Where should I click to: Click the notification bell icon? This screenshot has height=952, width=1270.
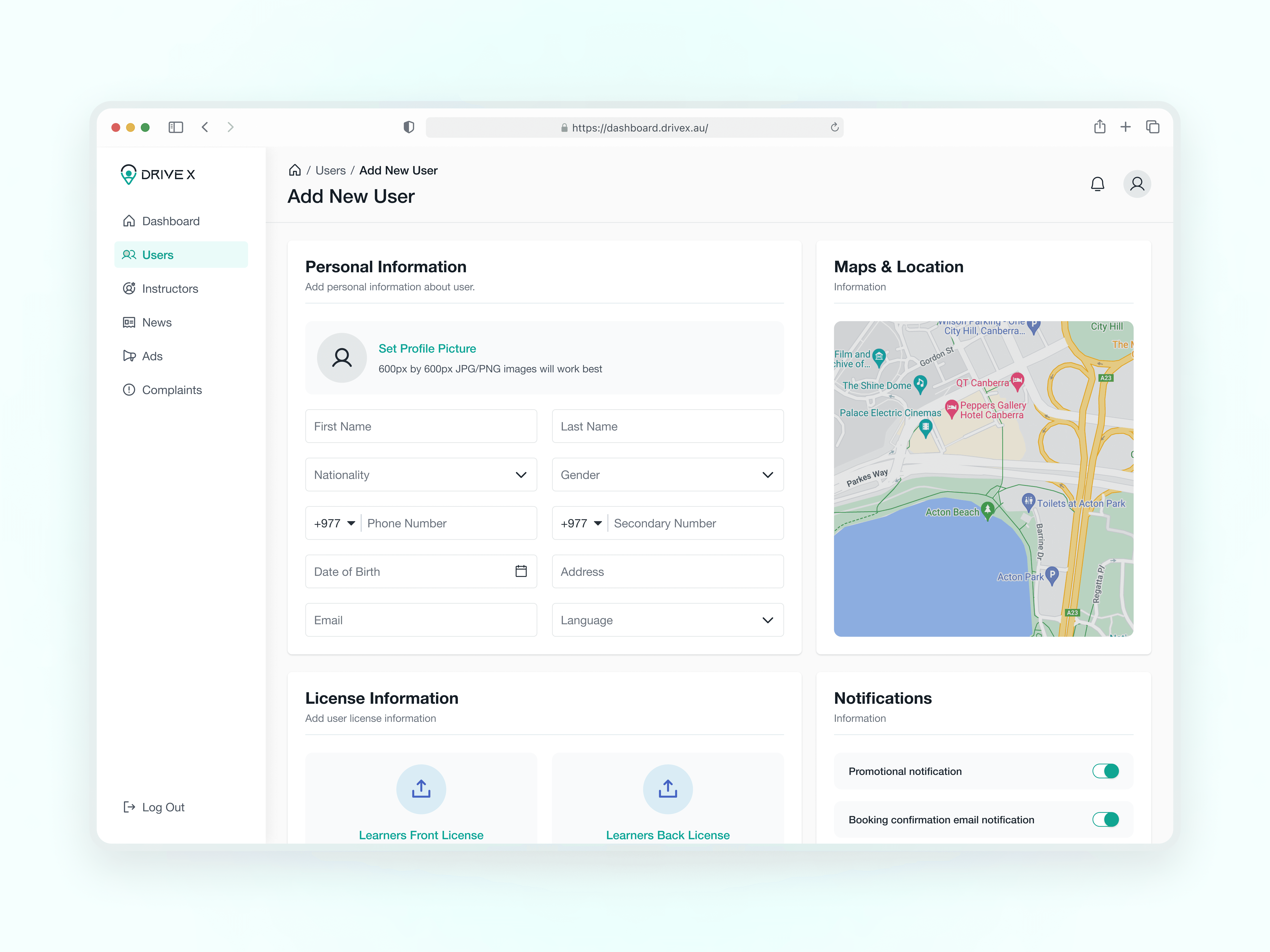pyautogui.click(x=1097, y=184)
